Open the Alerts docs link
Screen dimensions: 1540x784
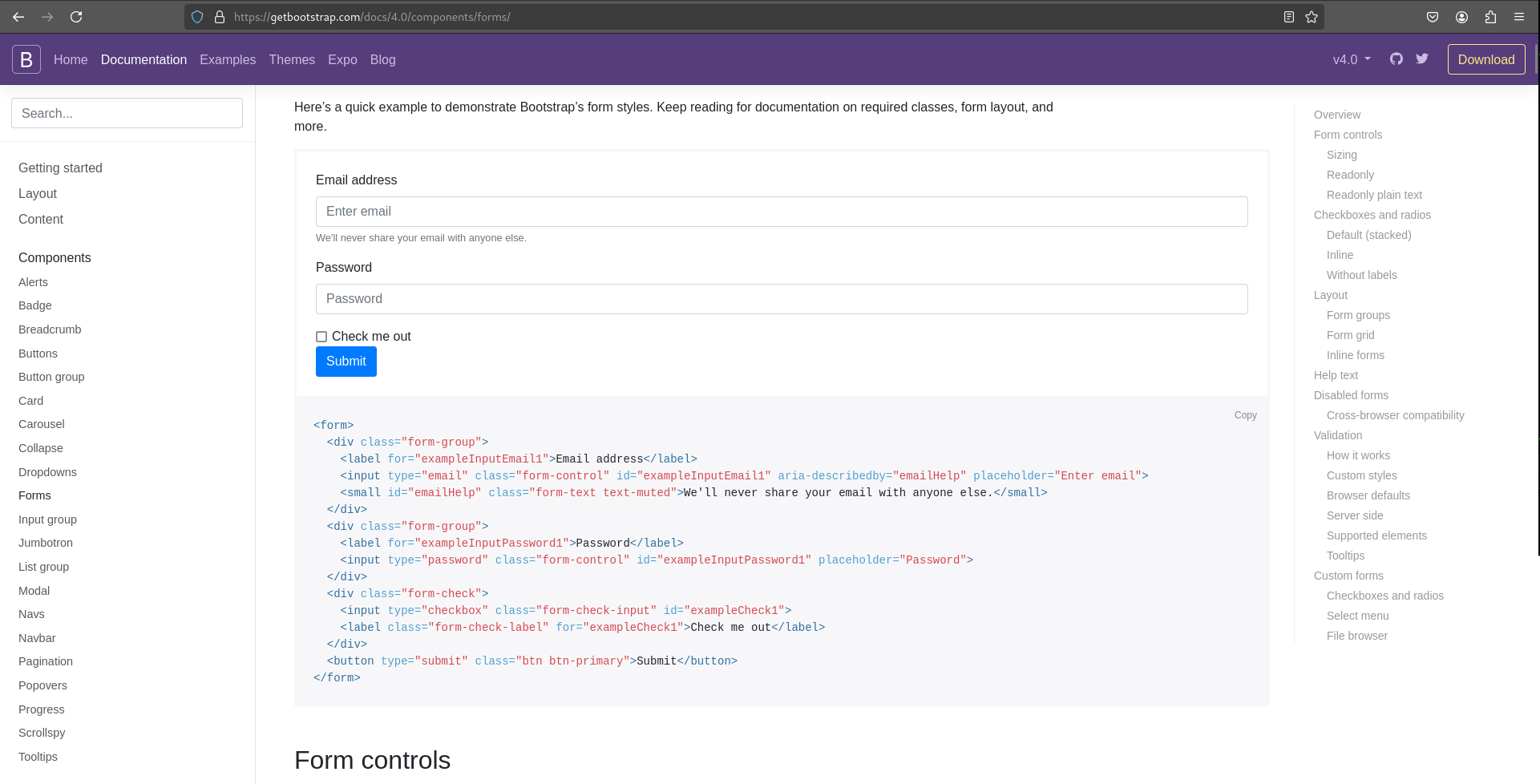click(x=33, y=282)
